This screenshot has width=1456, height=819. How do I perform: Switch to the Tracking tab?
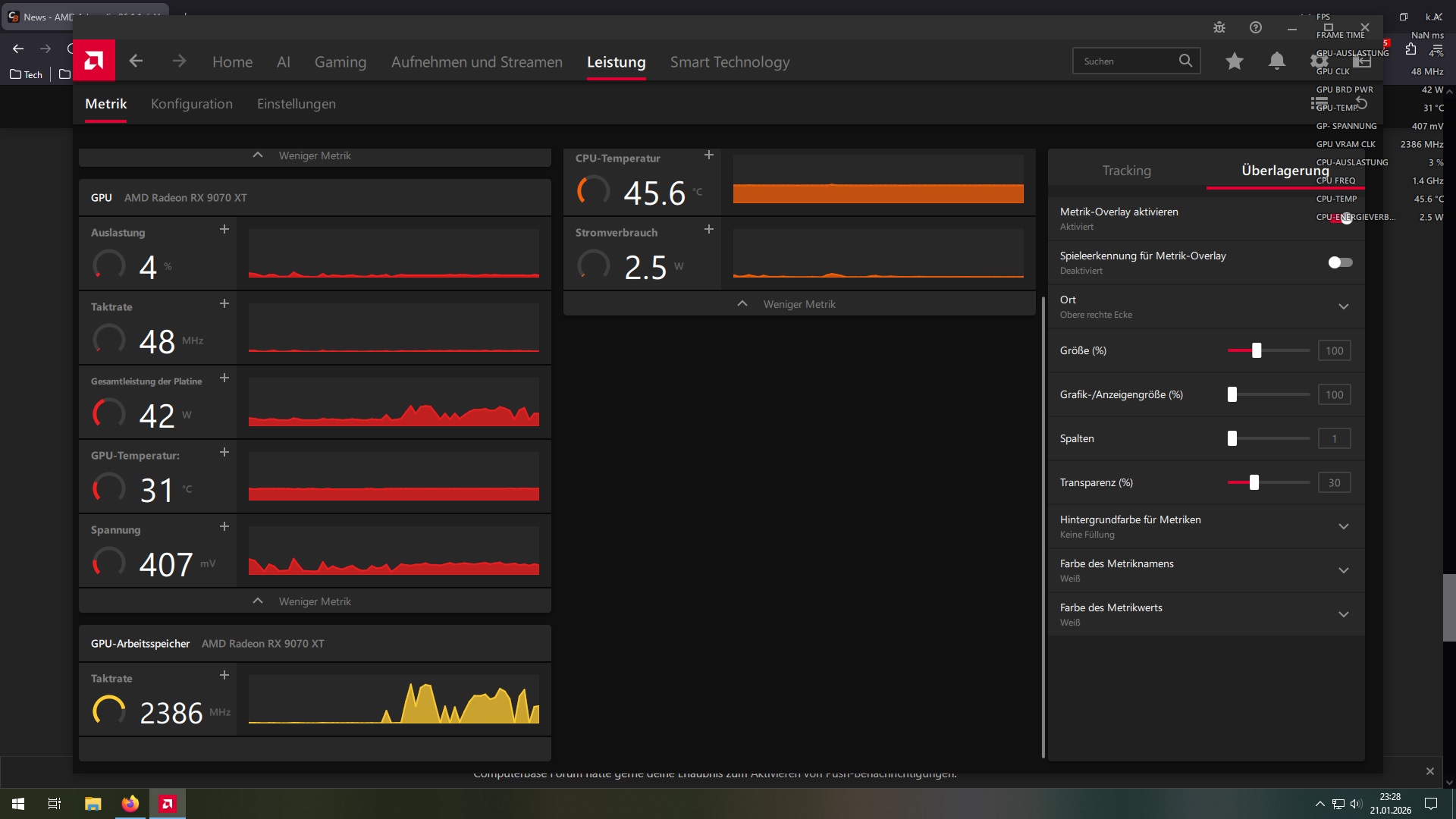pyautogui.click(x=1126, y=171)
